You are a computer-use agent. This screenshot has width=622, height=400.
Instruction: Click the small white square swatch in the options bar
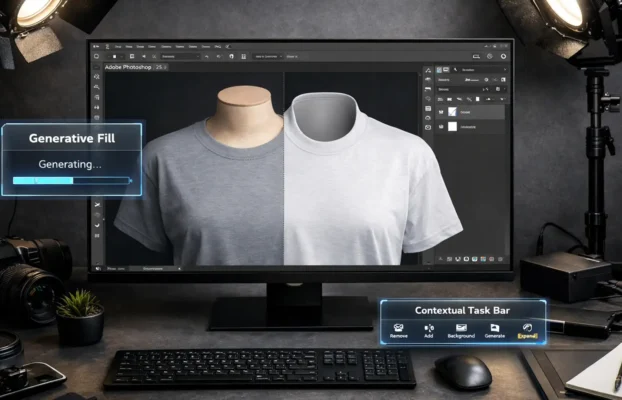pos(115,57)
